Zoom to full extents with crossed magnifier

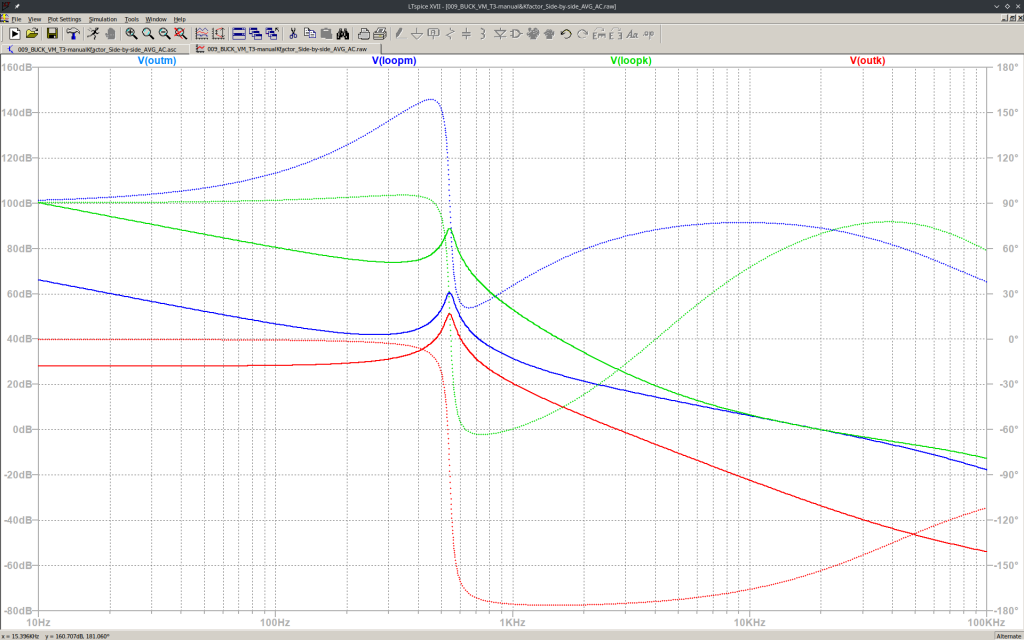[181, 34]
